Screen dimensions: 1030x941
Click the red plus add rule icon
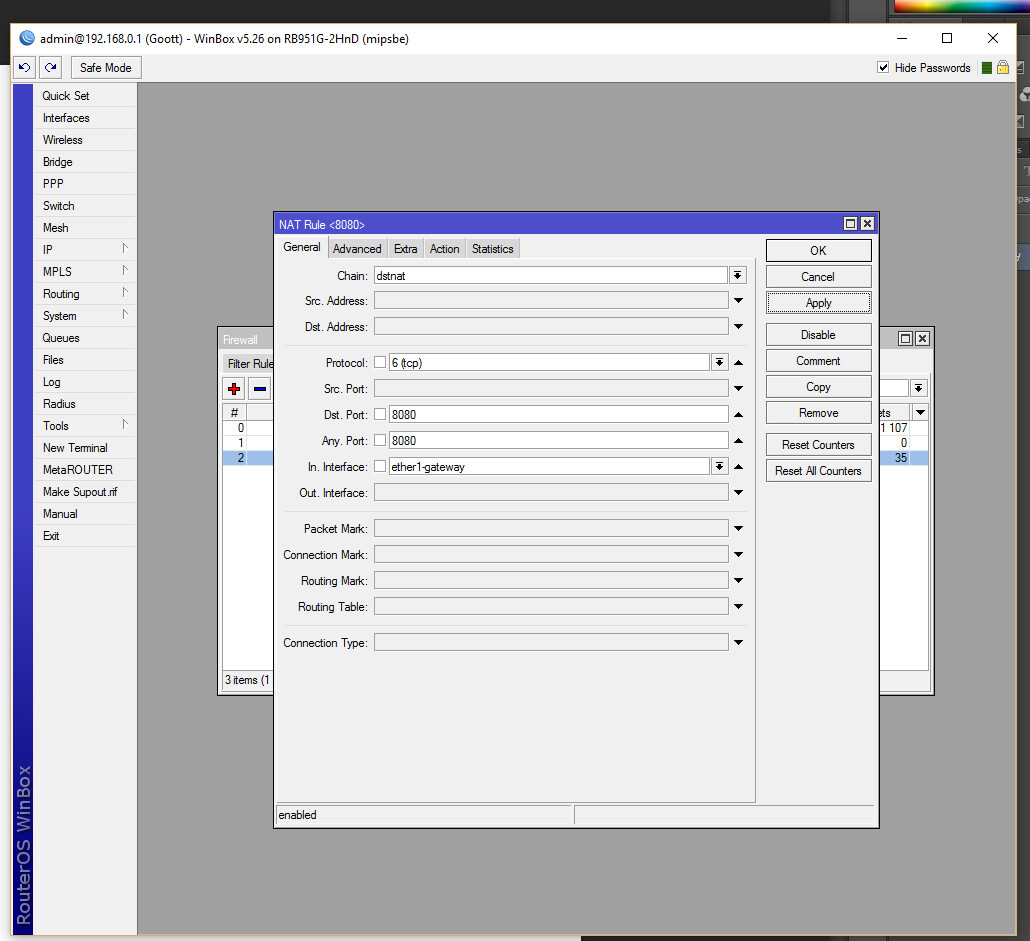(234, 389)
